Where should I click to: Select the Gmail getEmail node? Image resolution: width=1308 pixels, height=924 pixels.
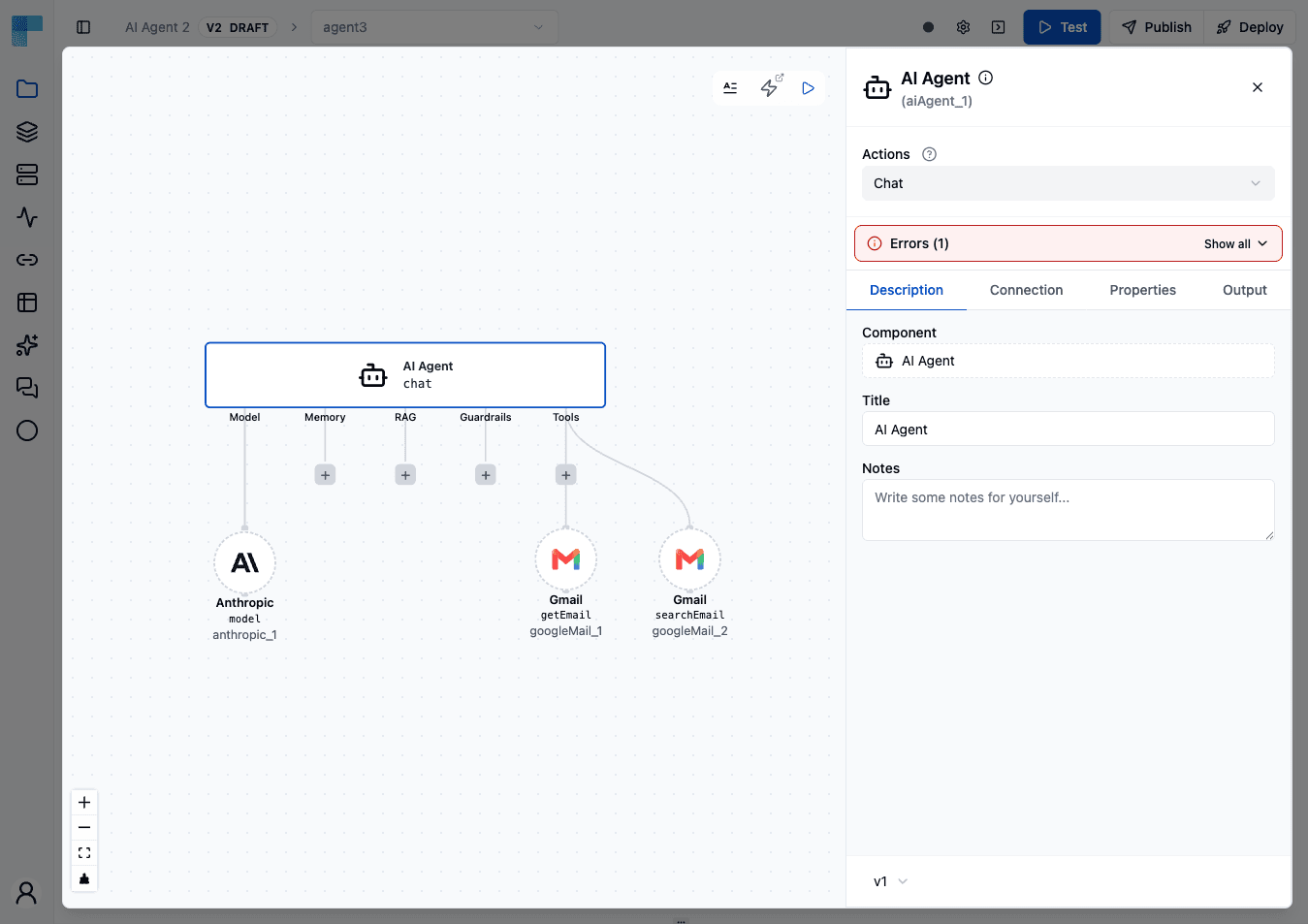[566, 559]
